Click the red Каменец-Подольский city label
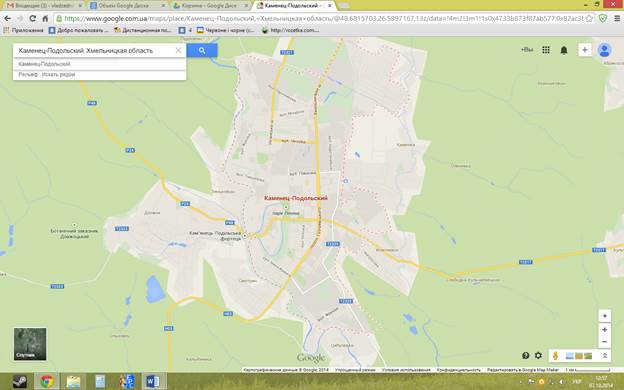 pos(296,198)
